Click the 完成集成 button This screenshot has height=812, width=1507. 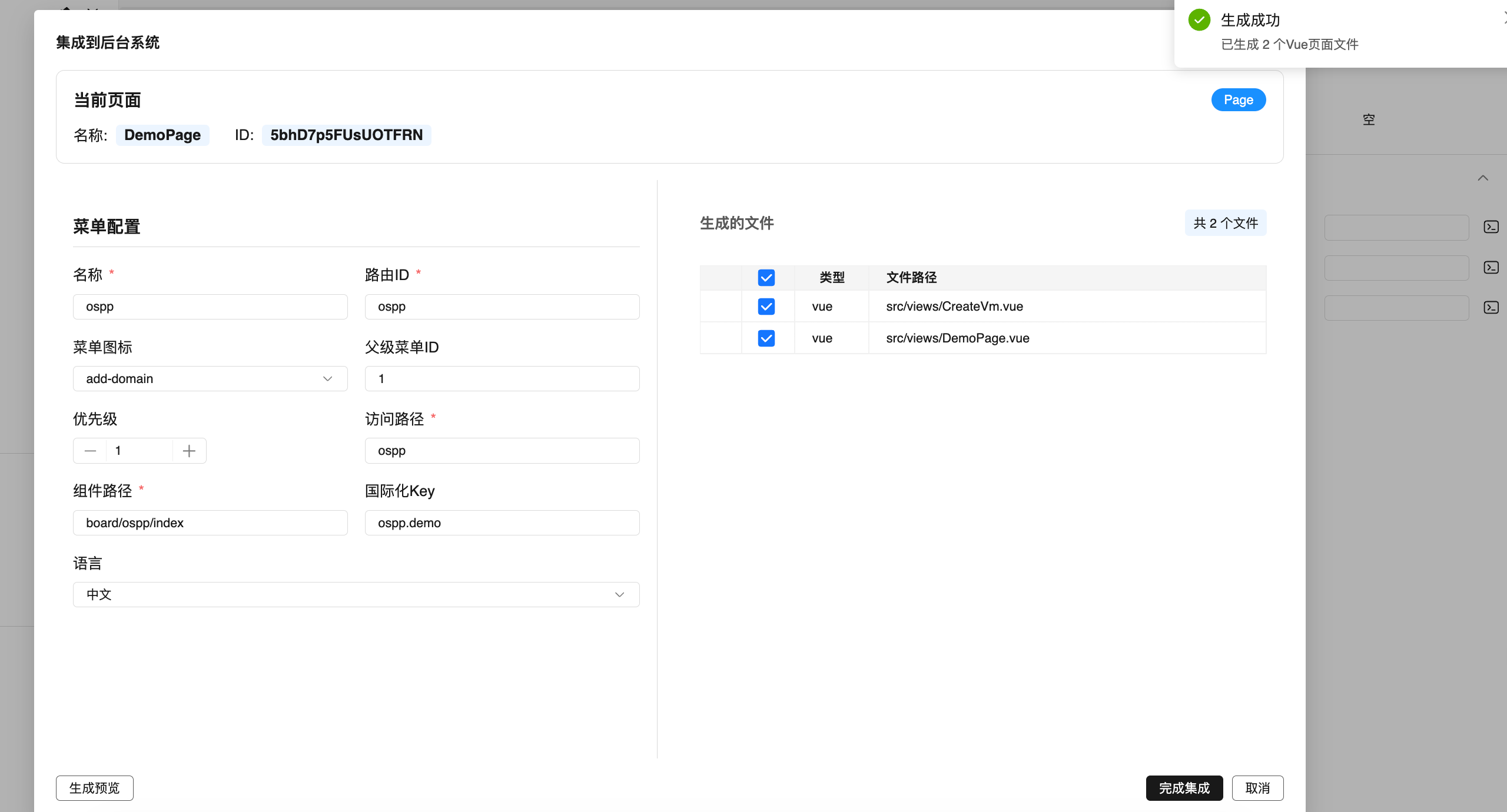[x=1183, y=788]
